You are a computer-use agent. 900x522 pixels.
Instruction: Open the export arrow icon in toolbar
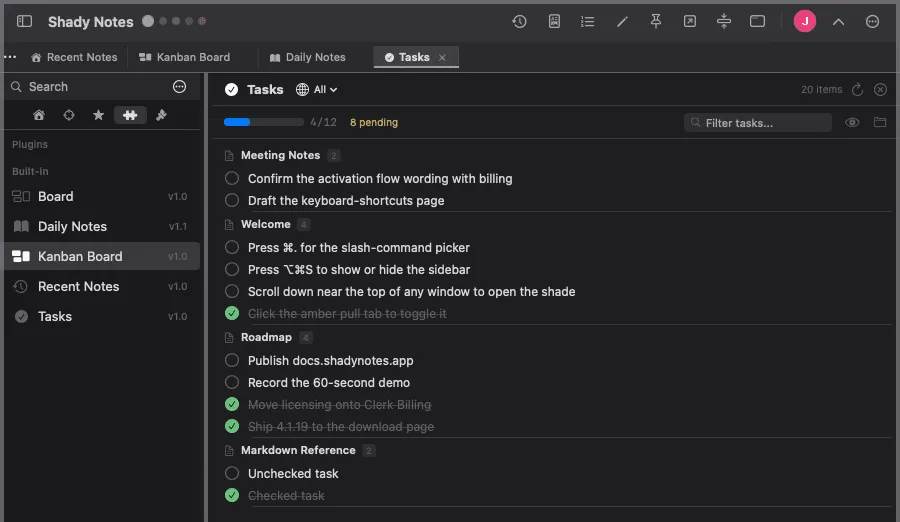coord(689,21)
